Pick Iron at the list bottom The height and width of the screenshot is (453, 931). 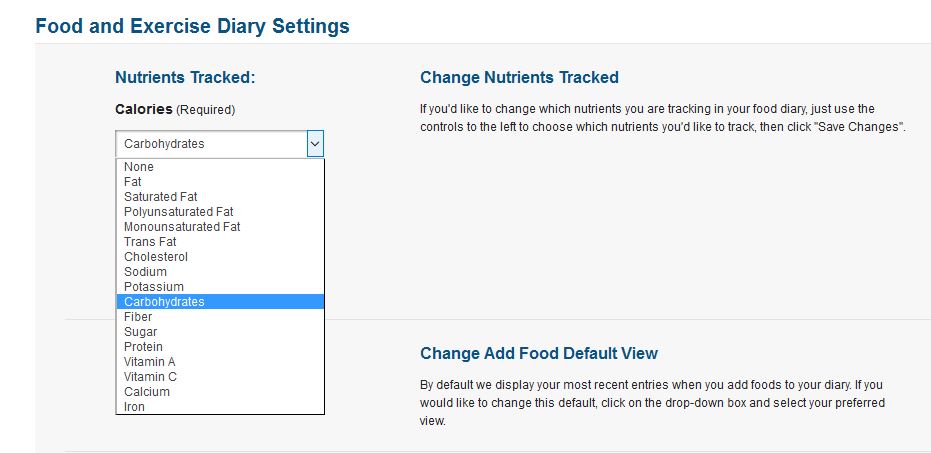[x=134, y=407]
